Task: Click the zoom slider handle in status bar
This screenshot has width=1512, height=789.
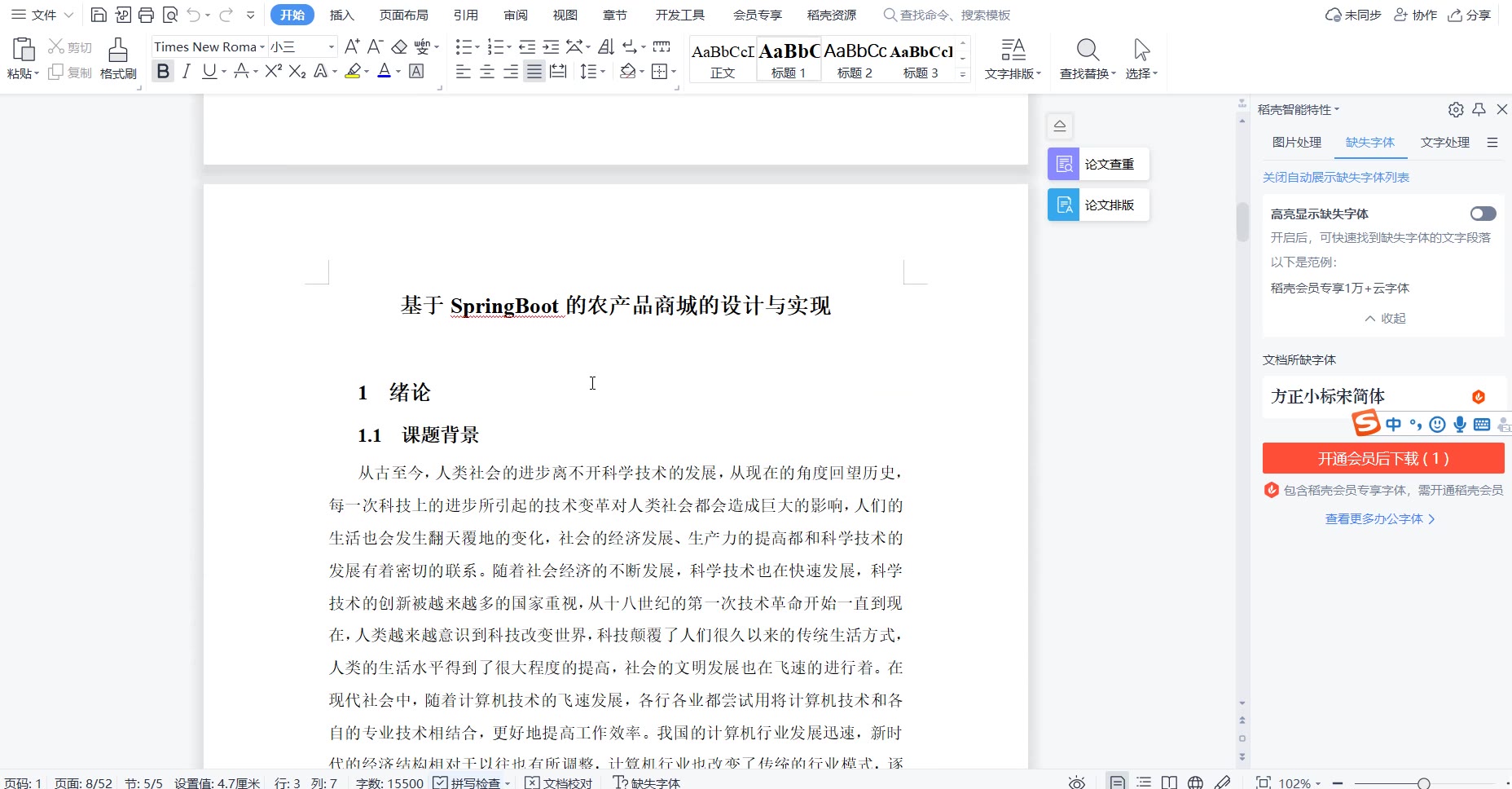Action: point(1423,782)
